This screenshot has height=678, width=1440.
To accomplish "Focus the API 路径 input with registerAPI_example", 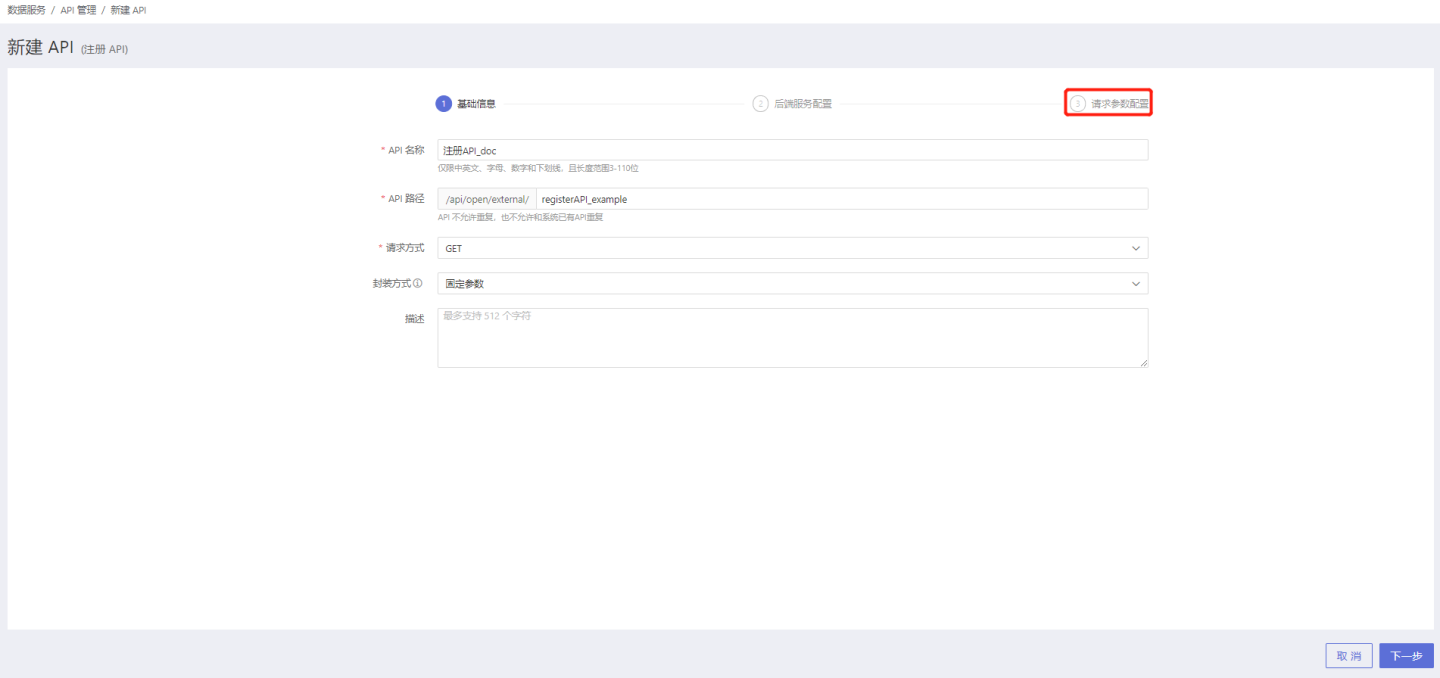I will click(x=842, y=199).
